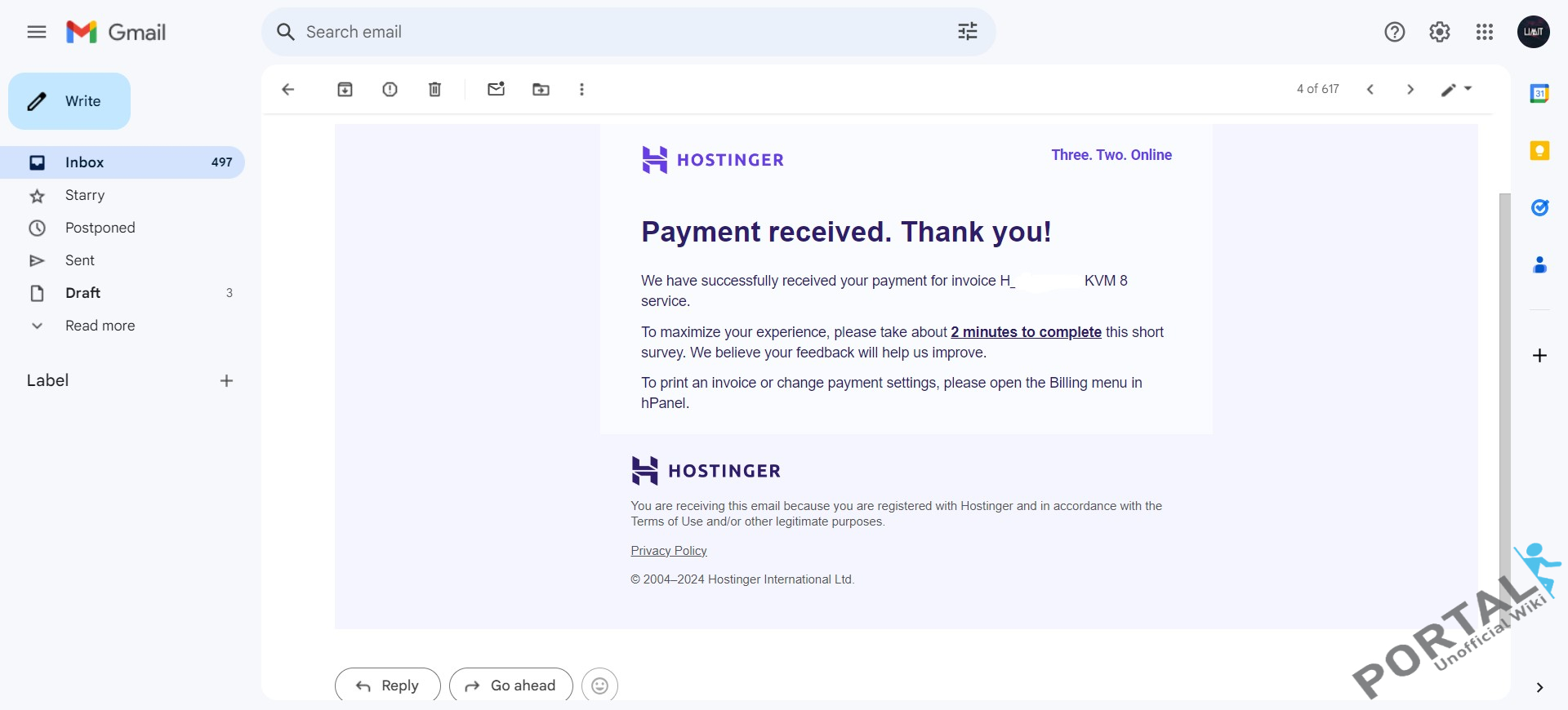Go back to inbox arrow

(287, 90)
